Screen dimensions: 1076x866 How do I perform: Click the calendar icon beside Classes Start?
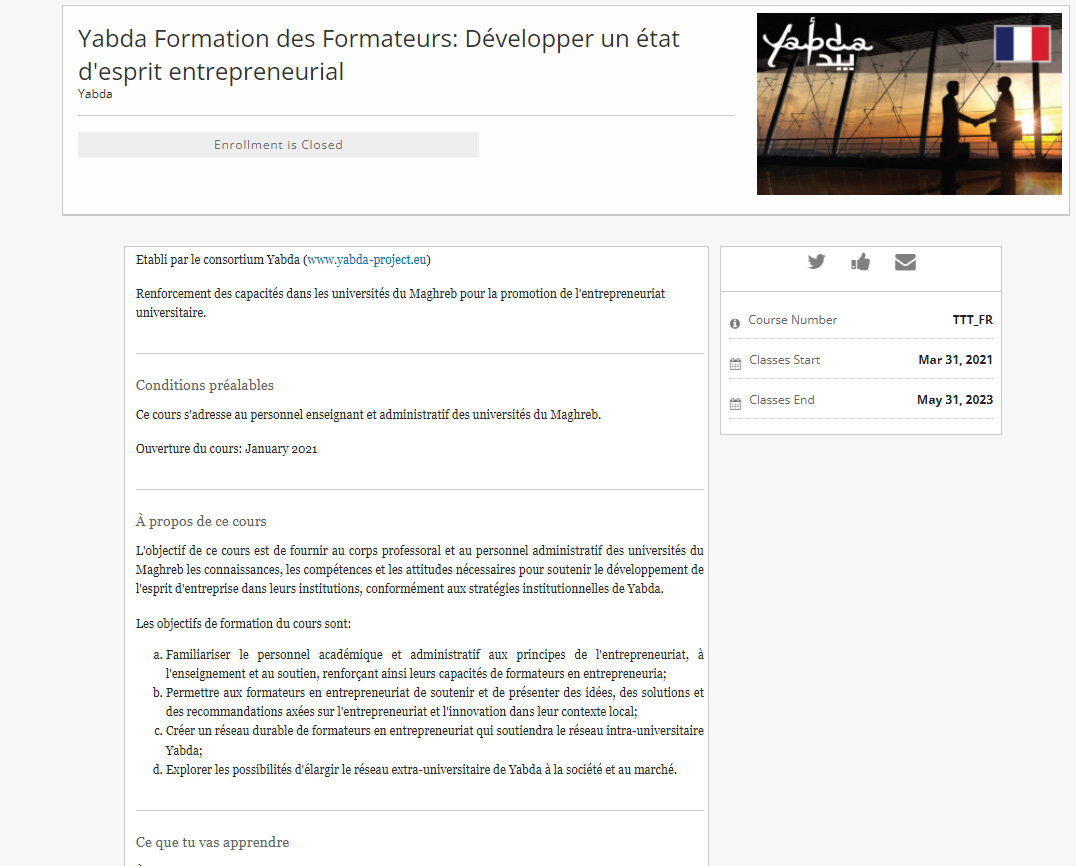pyautogui.click(x=735, y=364)
